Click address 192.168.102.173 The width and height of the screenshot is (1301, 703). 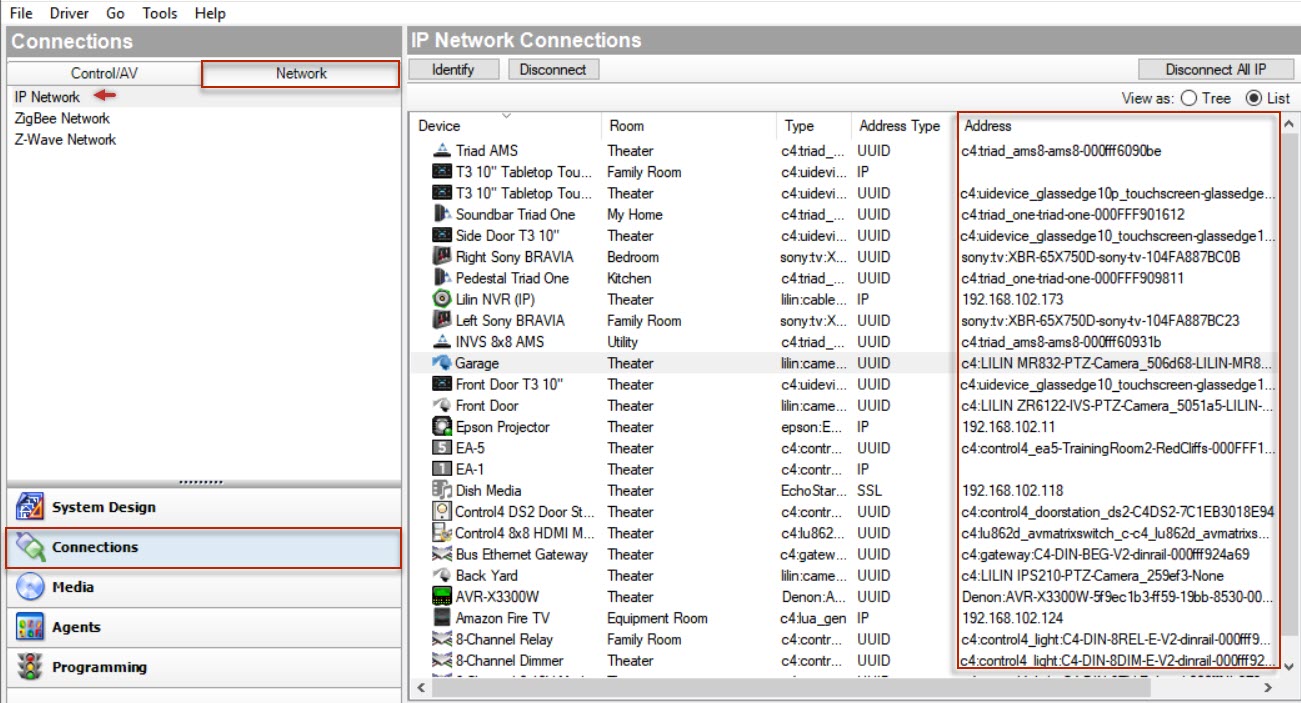click(x=1012, y=299)
